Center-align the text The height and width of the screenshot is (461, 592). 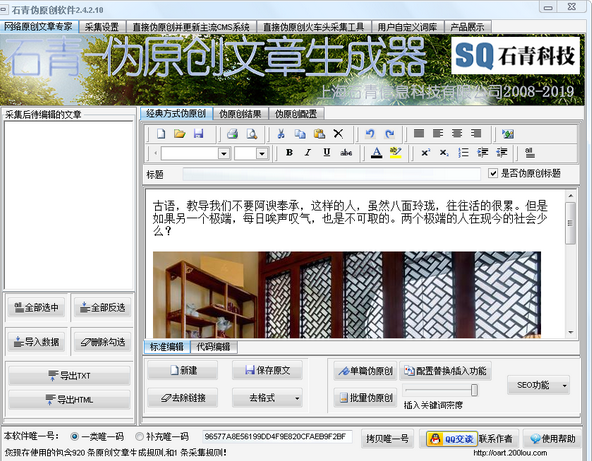[457, 133]
